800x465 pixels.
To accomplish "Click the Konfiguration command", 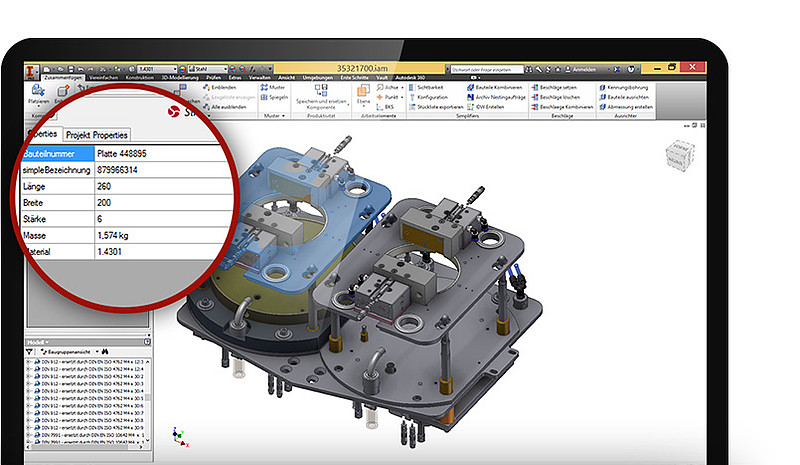I will (429, 97).
